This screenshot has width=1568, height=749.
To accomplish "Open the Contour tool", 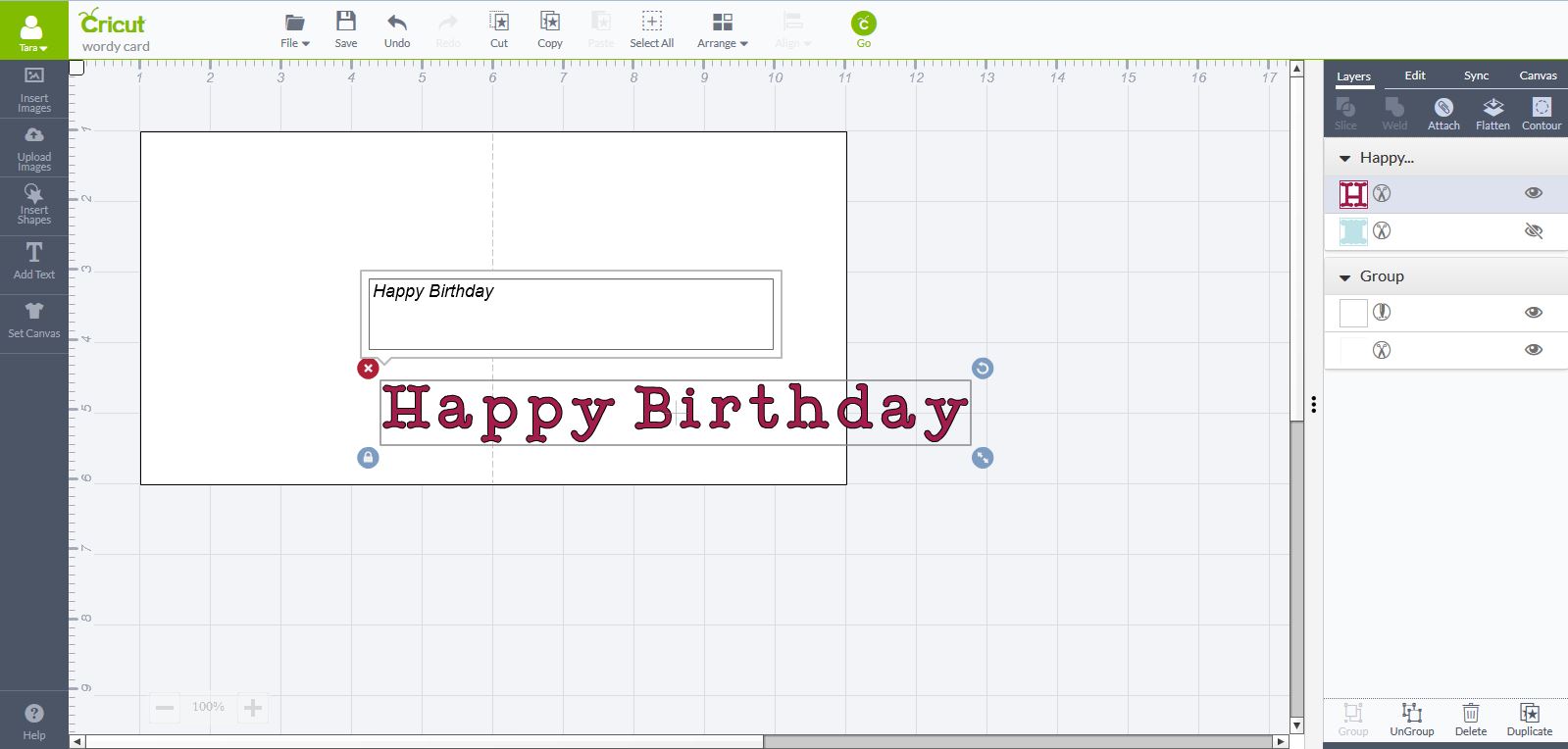I will pyautogui.click(x=1542, y=114).
